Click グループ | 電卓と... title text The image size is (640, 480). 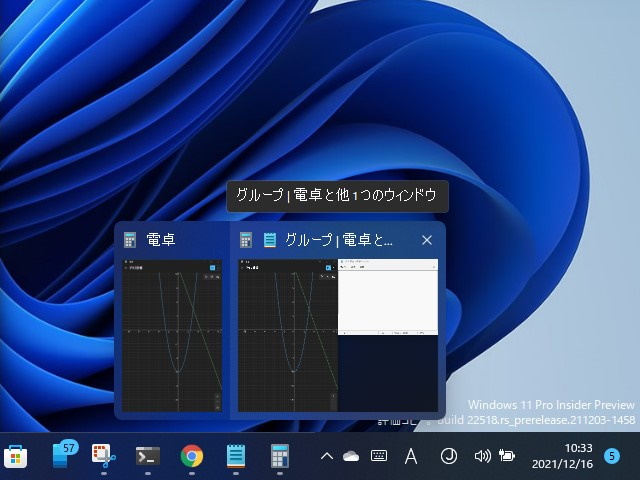pos(339,240)
